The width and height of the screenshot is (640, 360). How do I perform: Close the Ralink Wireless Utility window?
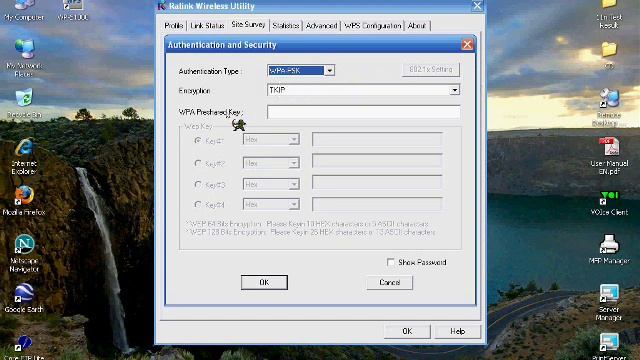[477, 6]
